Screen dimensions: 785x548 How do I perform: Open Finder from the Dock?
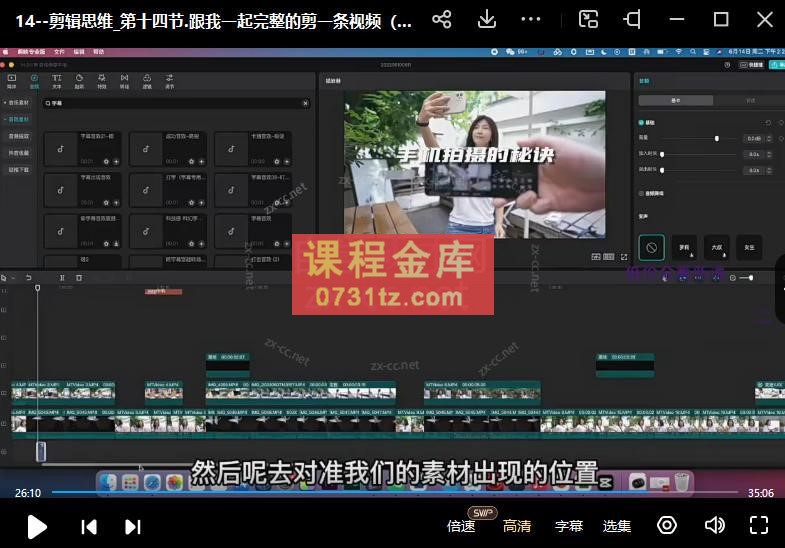pyautogui.click(x=107, y=482)
